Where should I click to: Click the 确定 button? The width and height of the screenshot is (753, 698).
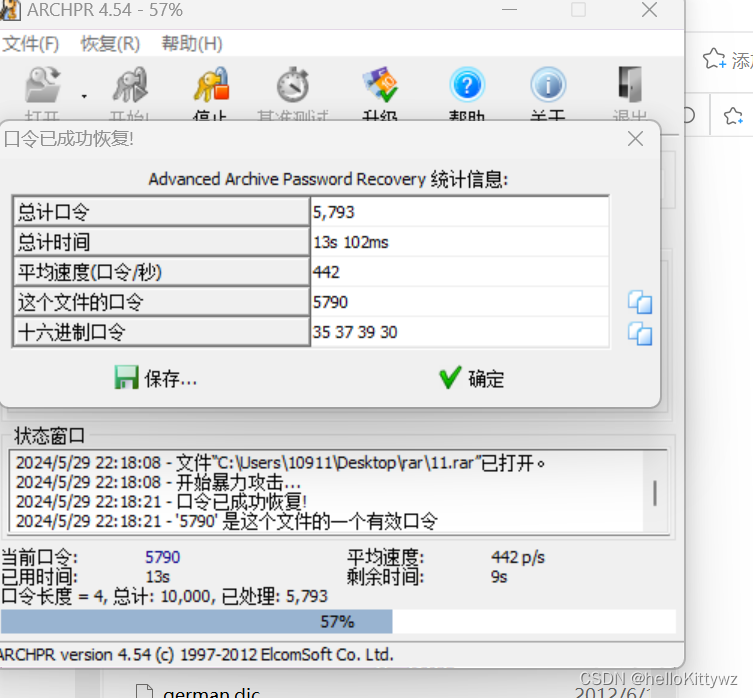(x=472, y=379)
